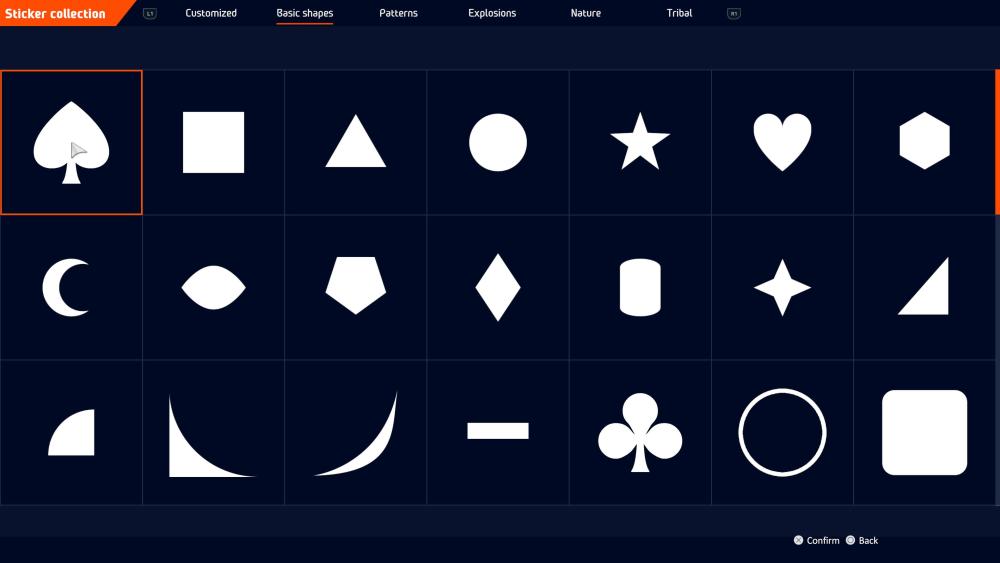This screenshot has width=1000, height=563.
Task: Pick the right triangle sticker
Action: pyautogui.click(x=924, y=288)
